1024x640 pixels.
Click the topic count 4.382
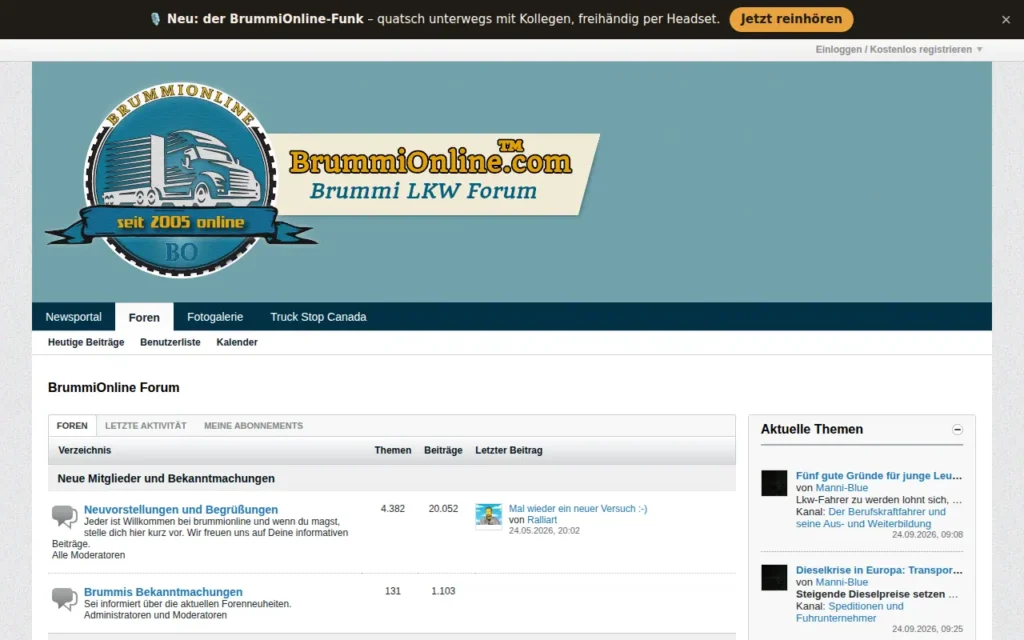(x=392, y=509)
